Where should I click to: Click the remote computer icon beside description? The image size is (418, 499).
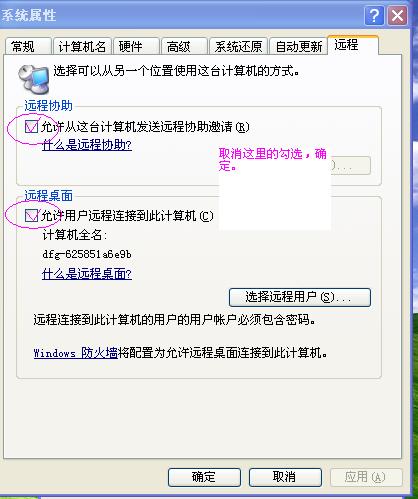click(33, 79)
